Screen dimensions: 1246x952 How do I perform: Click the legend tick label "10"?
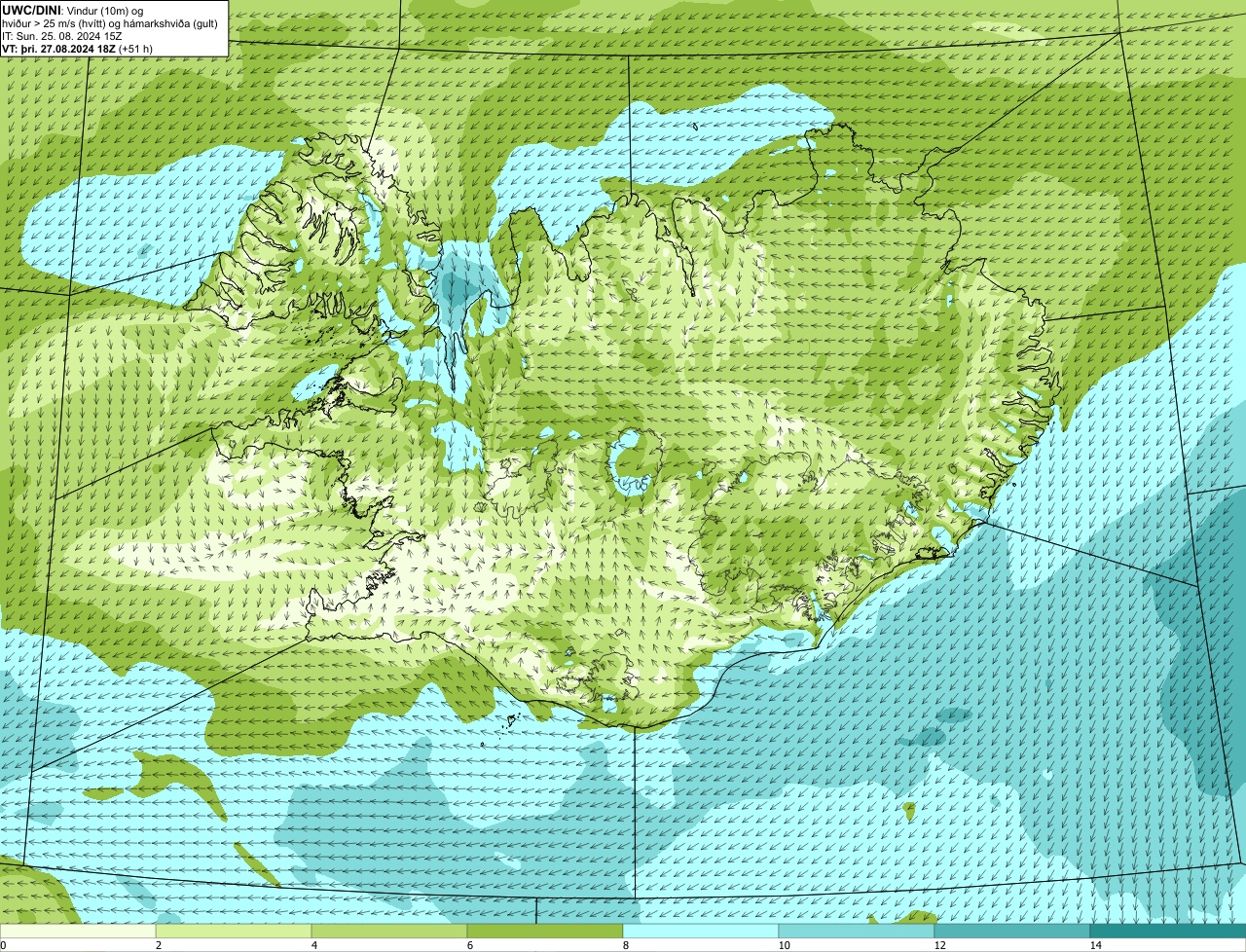pyautogui.click(x=784, y=945)
